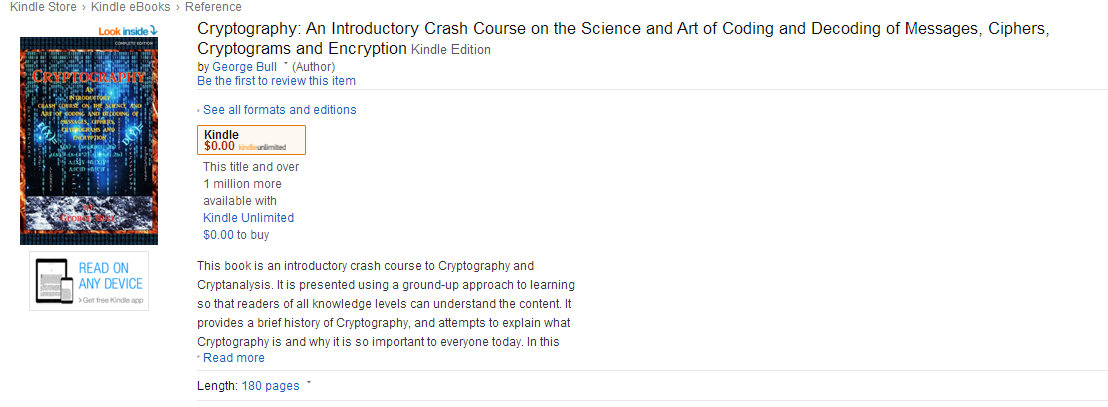Click the 180 pages length link
The height and width of the screenshot is (407, 1108).
pos(271,386)
